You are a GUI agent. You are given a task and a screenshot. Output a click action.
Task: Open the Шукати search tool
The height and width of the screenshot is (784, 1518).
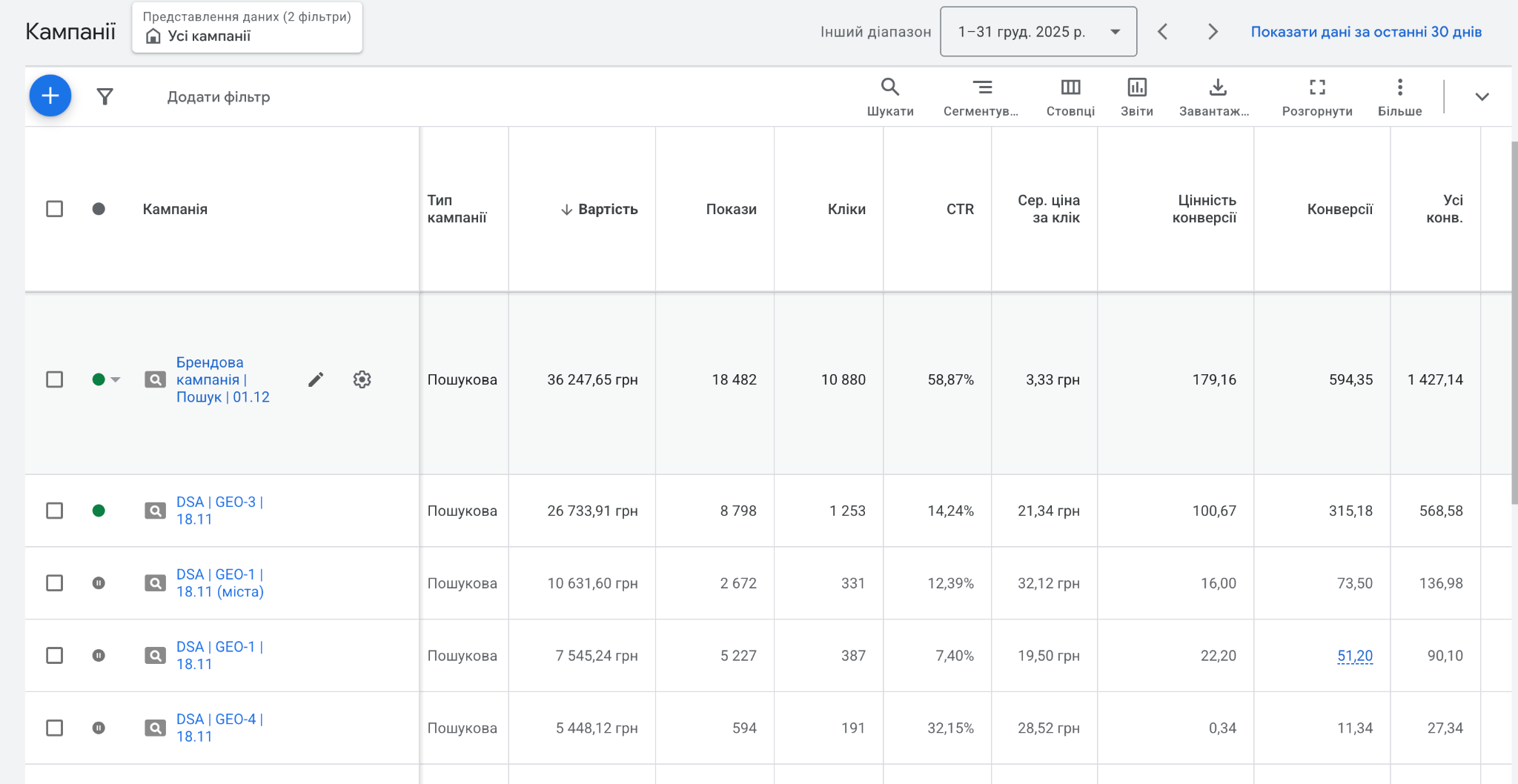[x=889, y=96]
